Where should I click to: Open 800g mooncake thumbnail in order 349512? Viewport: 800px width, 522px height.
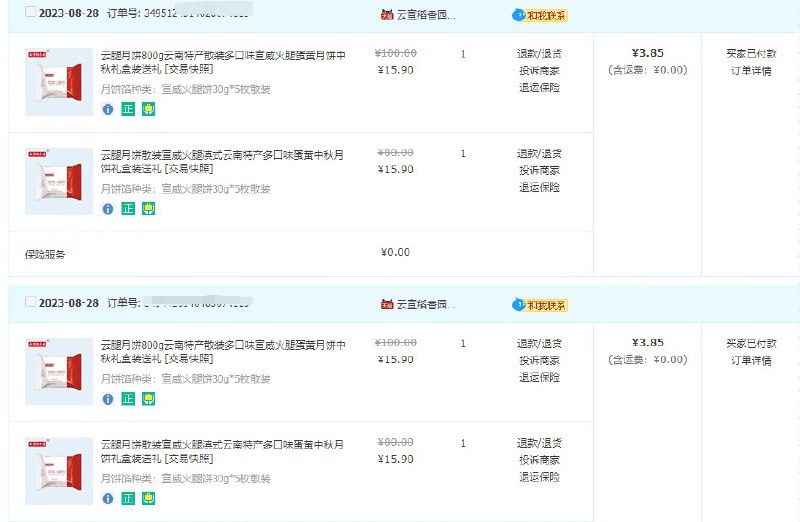(59, 82)
